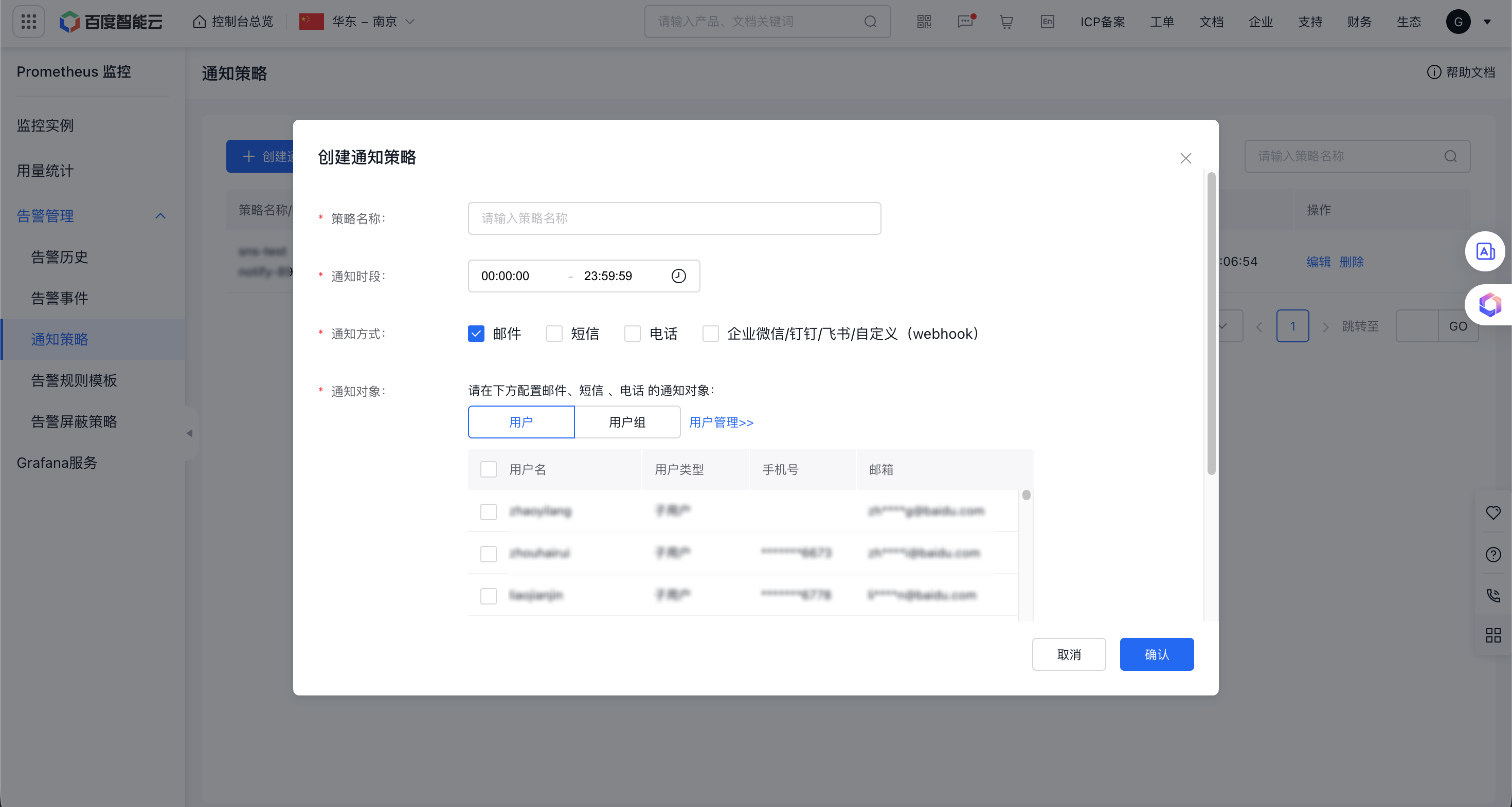Click the dialog's vertical scrollbar
This screenshot has width=1512, height=807.
(x=1211, y=323)
